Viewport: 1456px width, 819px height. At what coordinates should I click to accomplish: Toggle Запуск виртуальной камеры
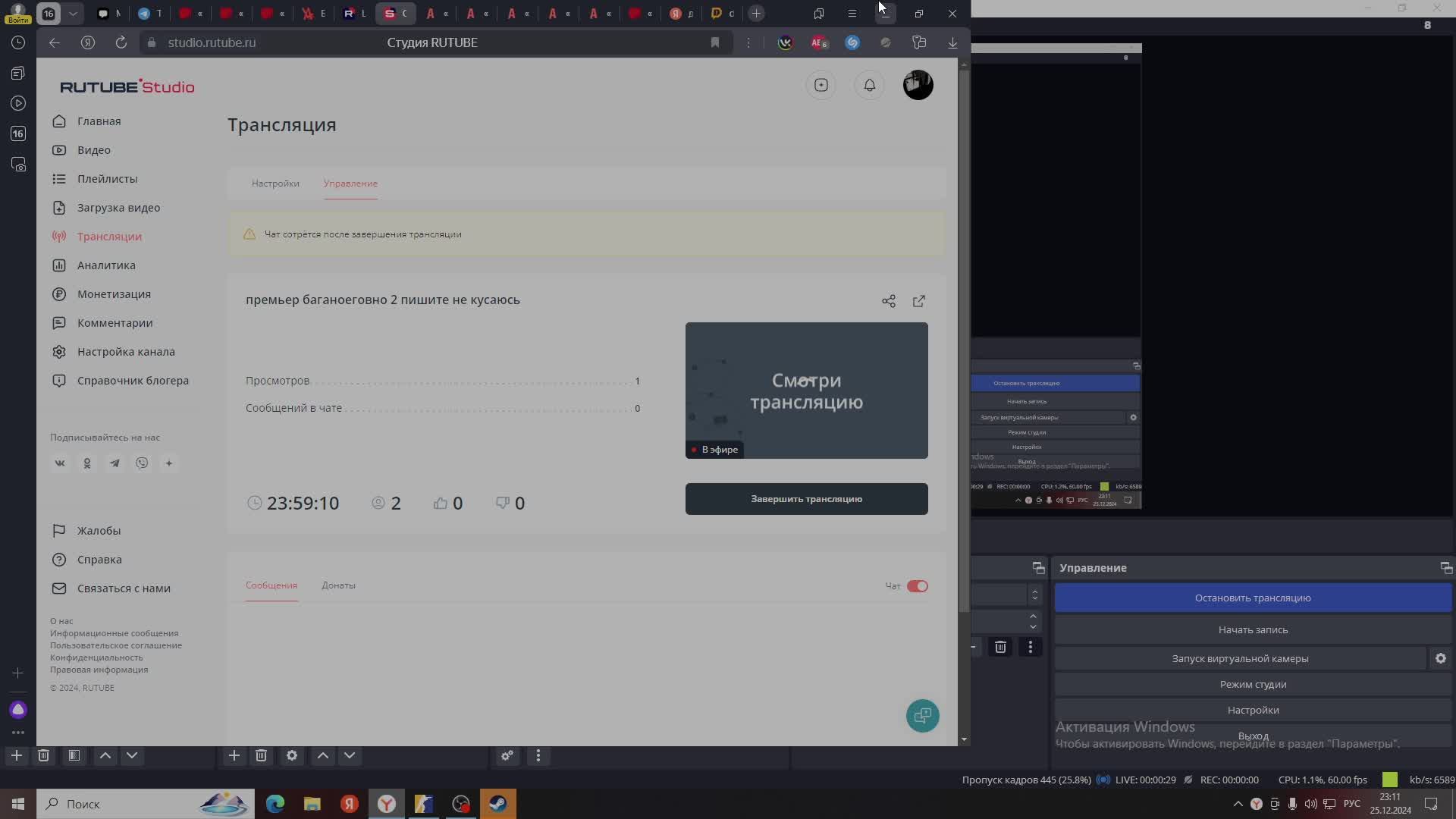tap(1240, 658)
